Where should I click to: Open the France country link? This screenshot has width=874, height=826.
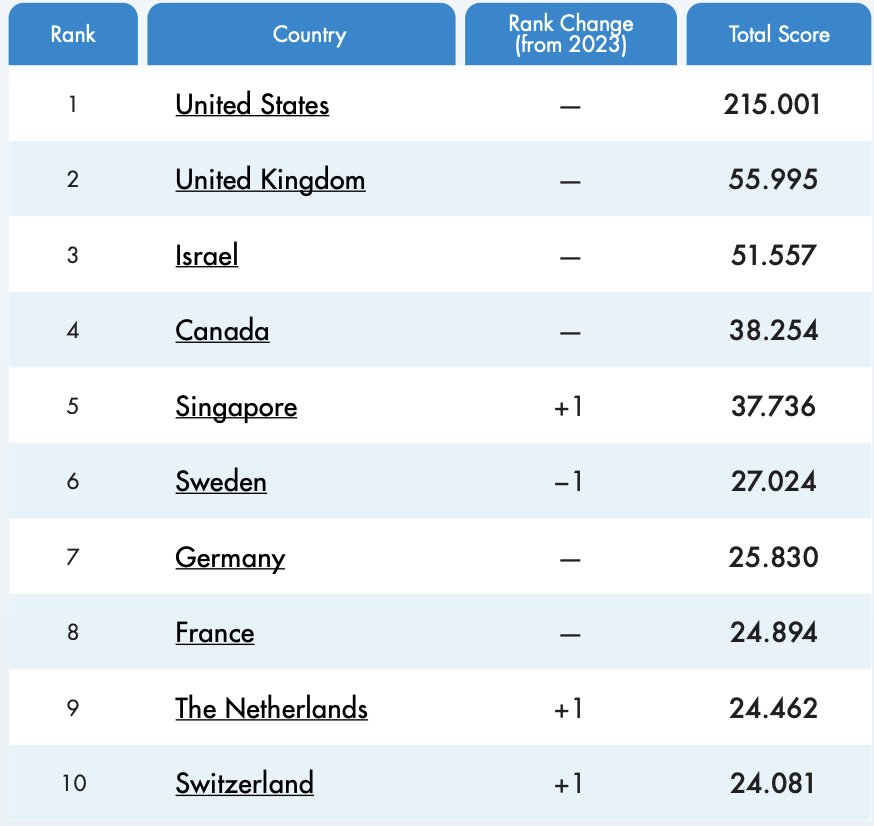tap(215, 633)
